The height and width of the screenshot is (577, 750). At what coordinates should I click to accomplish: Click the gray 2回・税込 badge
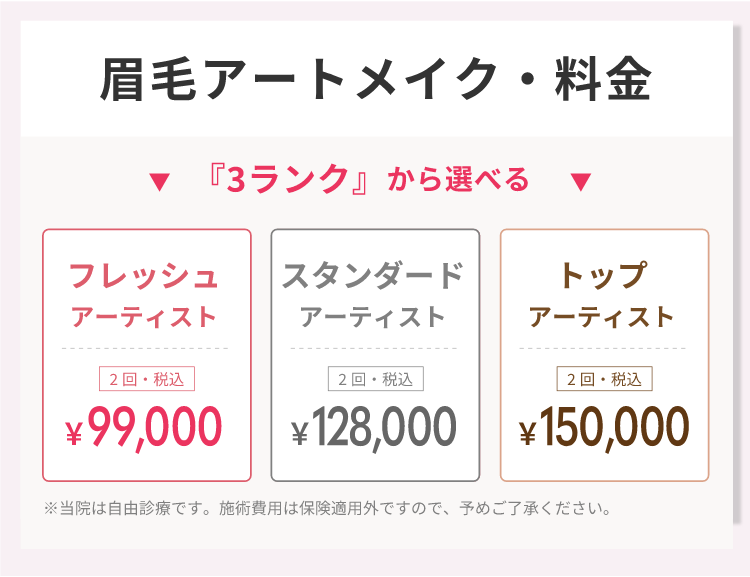point(375,378)
